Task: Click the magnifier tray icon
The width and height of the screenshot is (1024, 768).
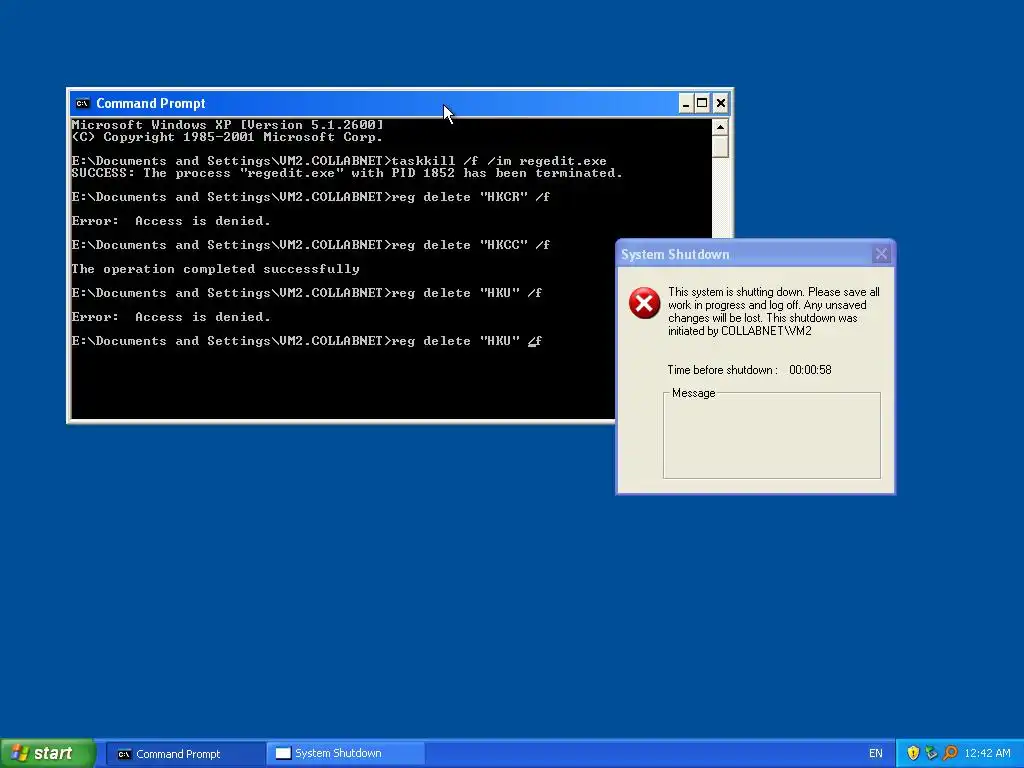Action: click(950, 753)
